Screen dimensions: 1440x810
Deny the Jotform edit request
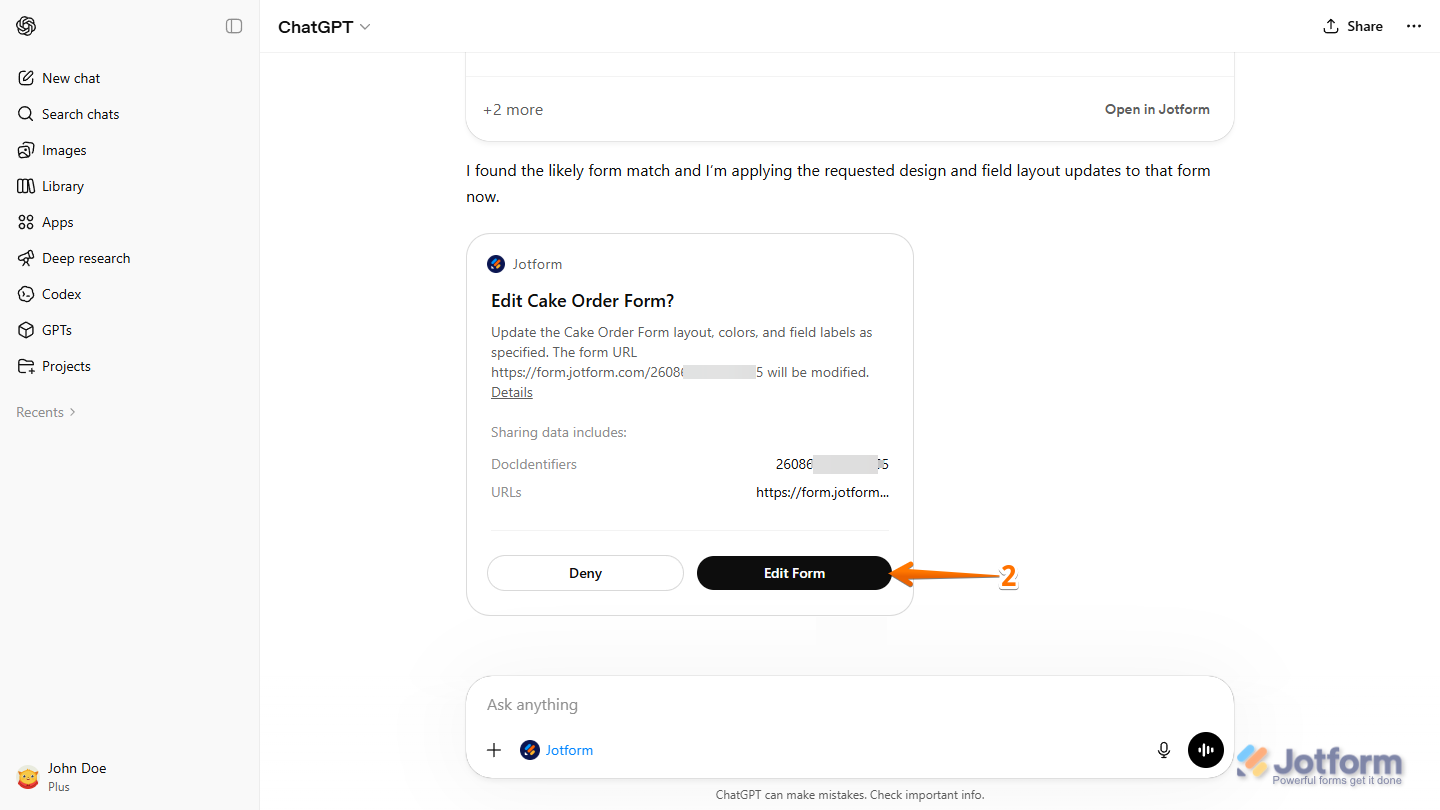585,572
